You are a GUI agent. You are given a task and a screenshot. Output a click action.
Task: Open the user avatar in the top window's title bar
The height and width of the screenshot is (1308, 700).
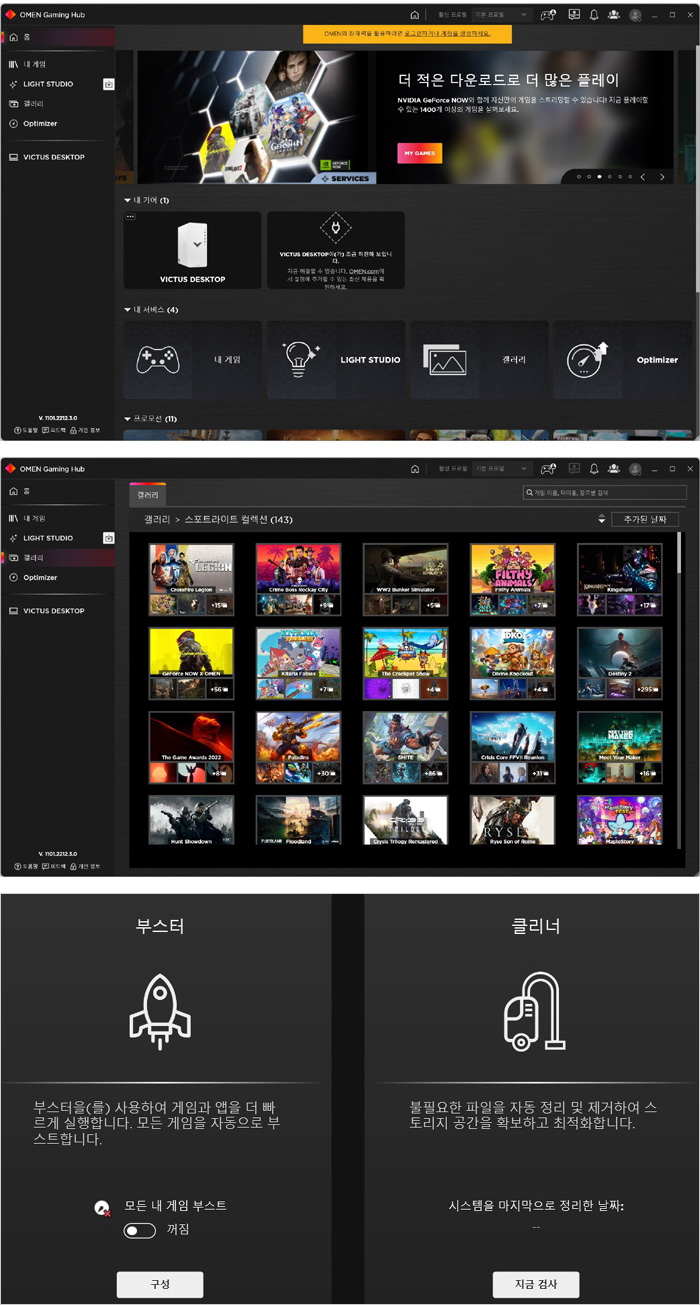[x=635, y=15]
